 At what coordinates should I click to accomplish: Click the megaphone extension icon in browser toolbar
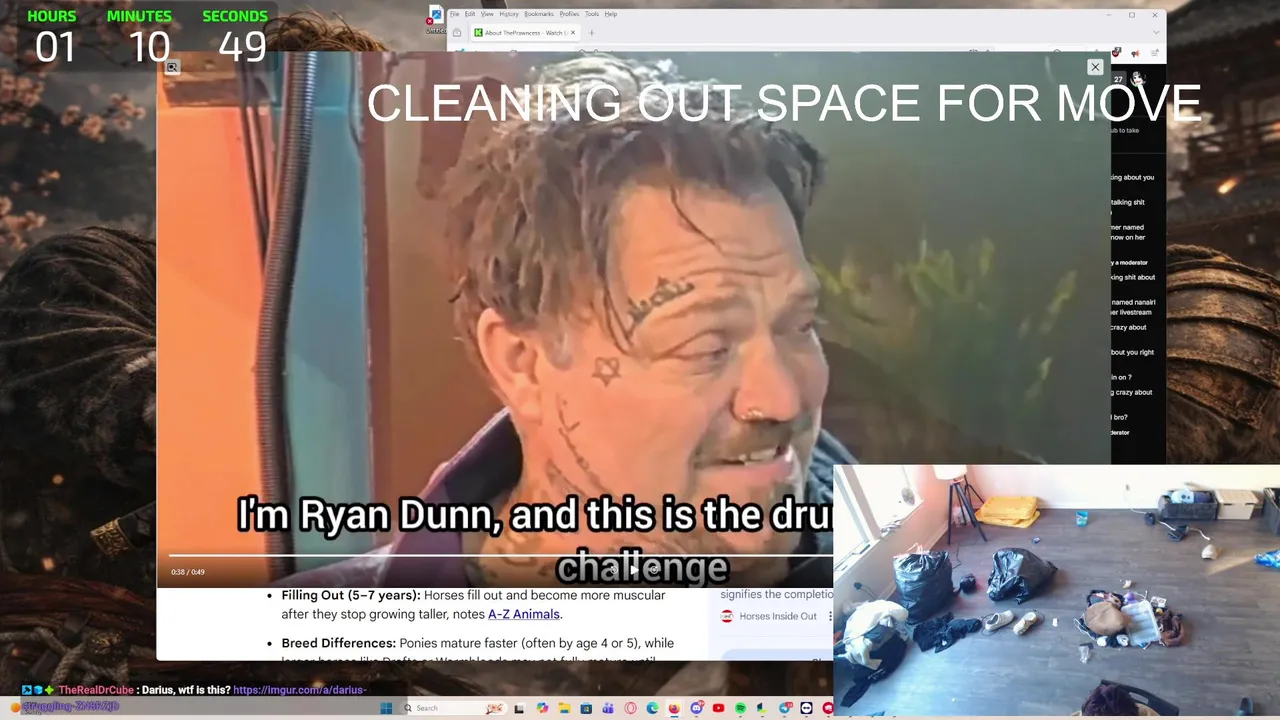[x=1135, y=53]
